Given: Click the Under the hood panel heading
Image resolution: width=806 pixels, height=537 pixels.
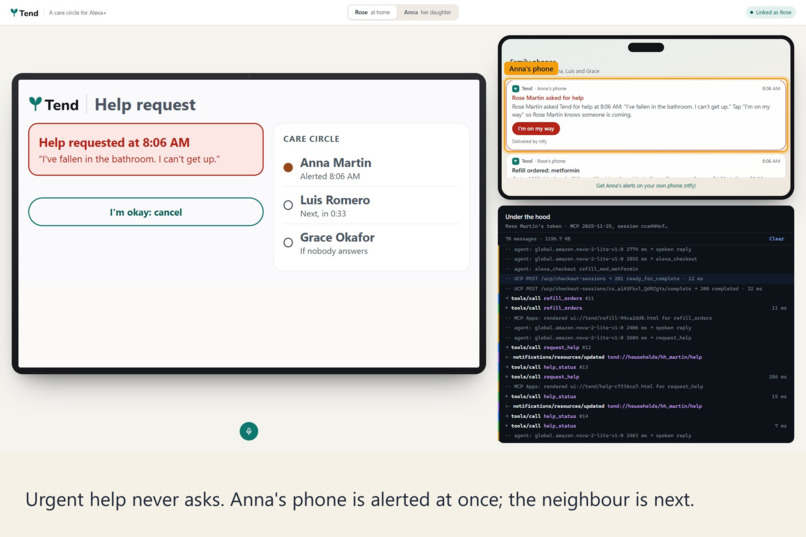Looking at the screenshot, I should [x=527, y=217].
